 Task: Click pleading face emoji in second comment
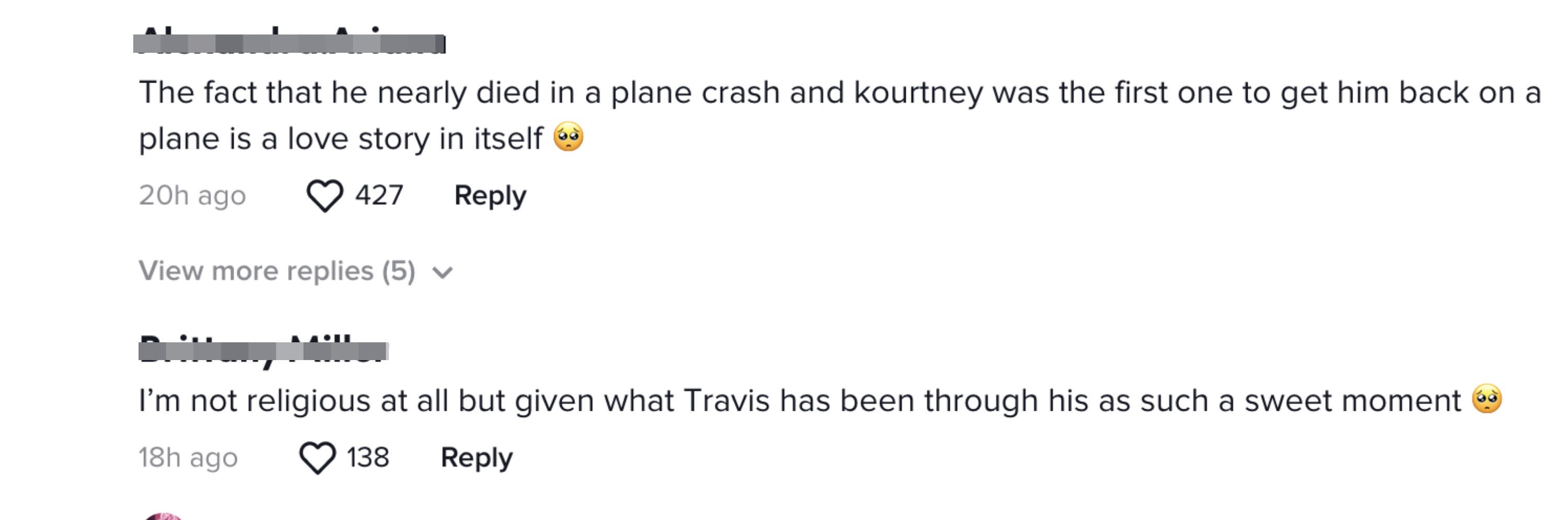click(x=1487, y=399)
